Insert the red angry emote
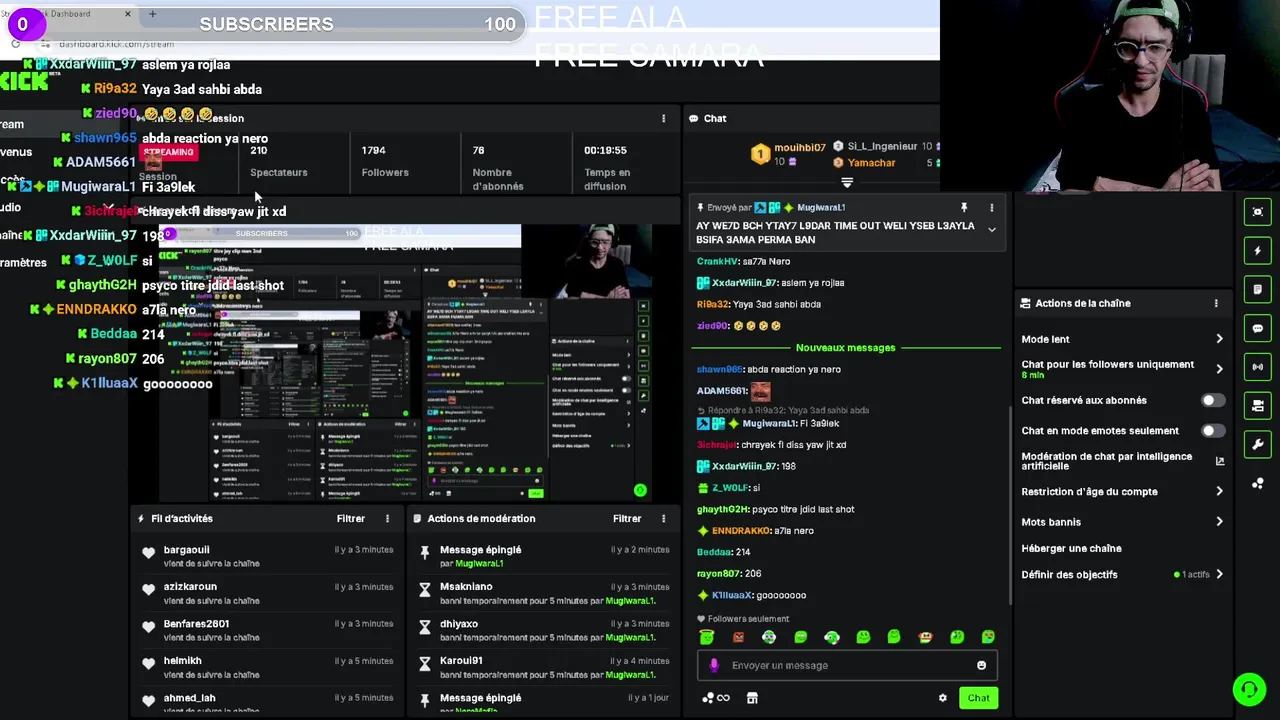 (738, 637)
